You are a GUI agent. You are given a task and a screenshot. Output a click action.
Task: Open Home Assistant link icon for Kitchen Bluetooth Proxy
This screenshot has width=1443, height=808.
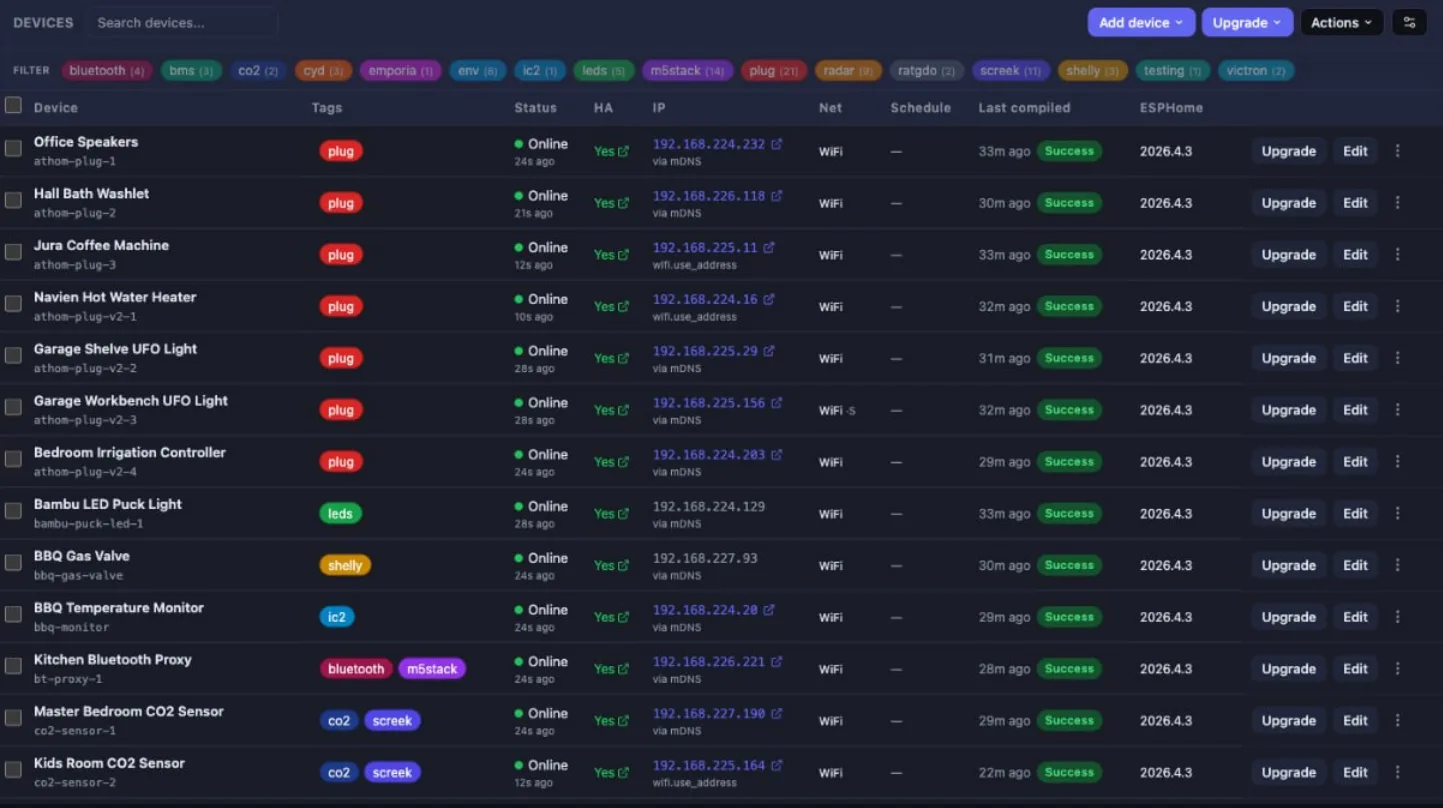[x=624, y=669]
